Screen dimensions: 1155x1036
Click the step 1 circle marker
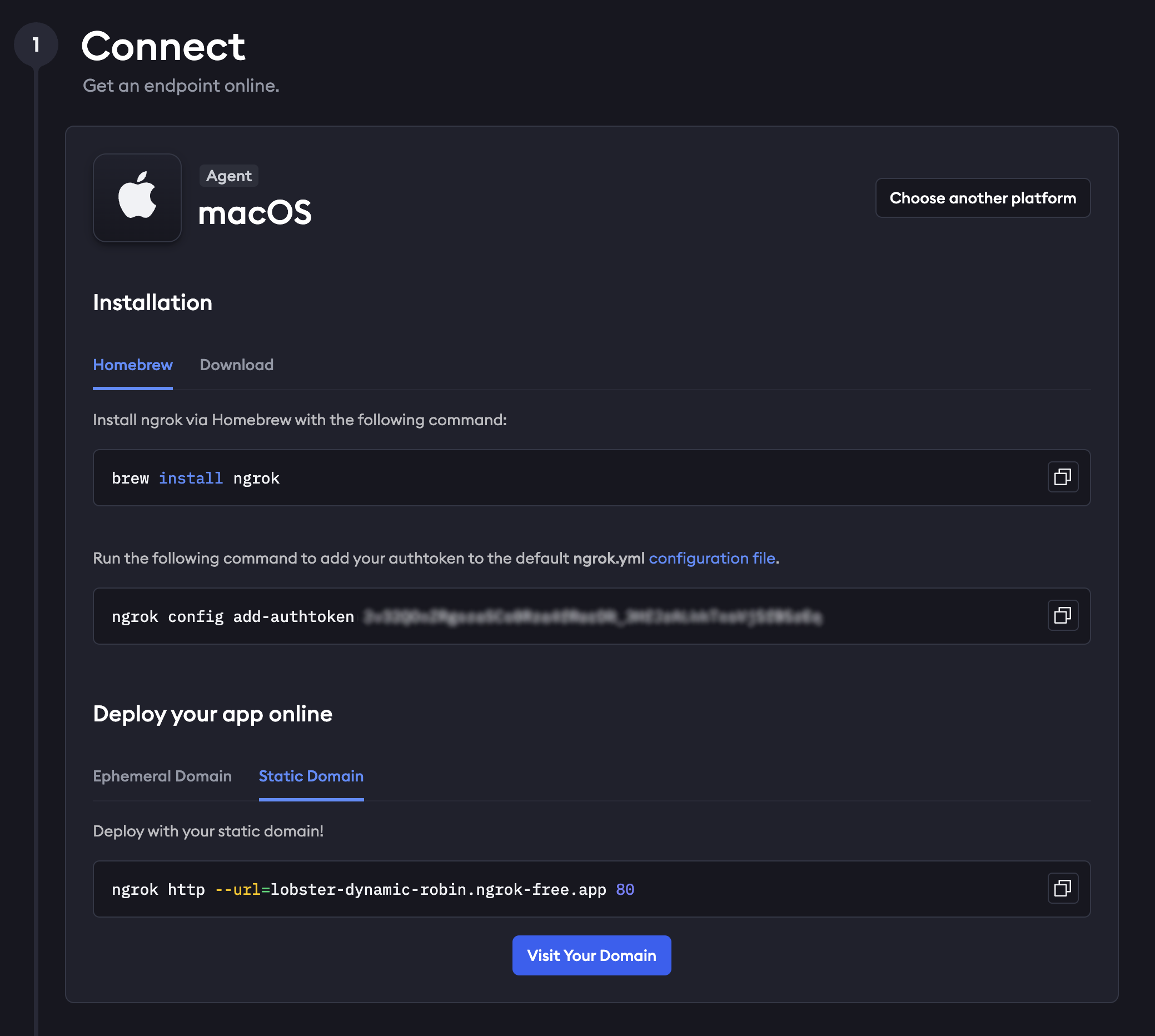pyautogui.click(x=36, y=44)
